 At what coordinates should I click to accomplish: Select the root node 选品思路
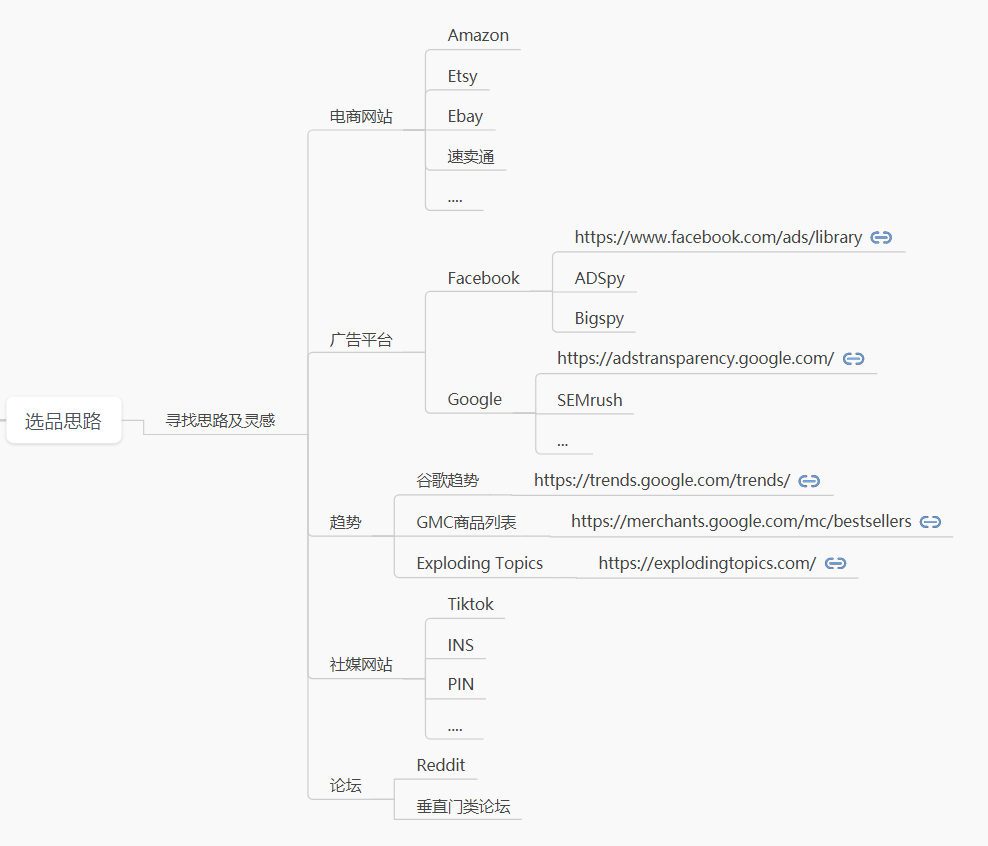click(63, 421)
